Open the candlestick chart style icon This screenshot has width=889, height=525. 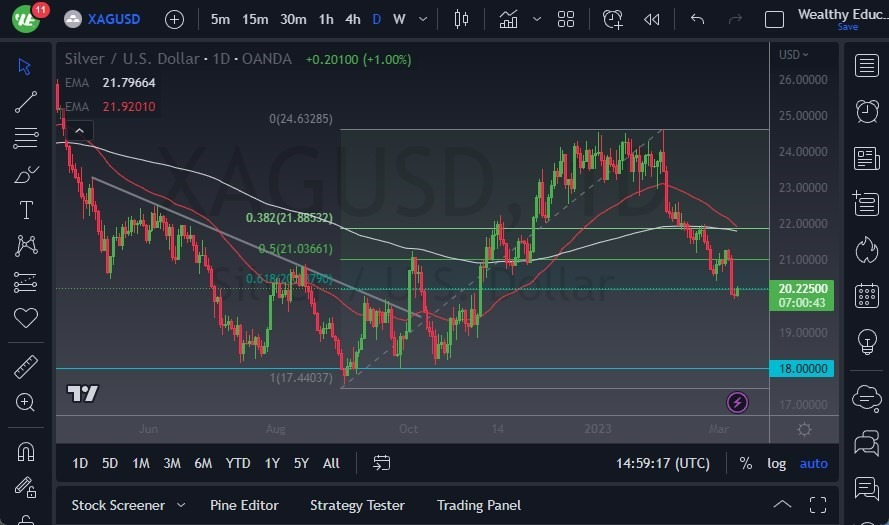pos(461,19)
